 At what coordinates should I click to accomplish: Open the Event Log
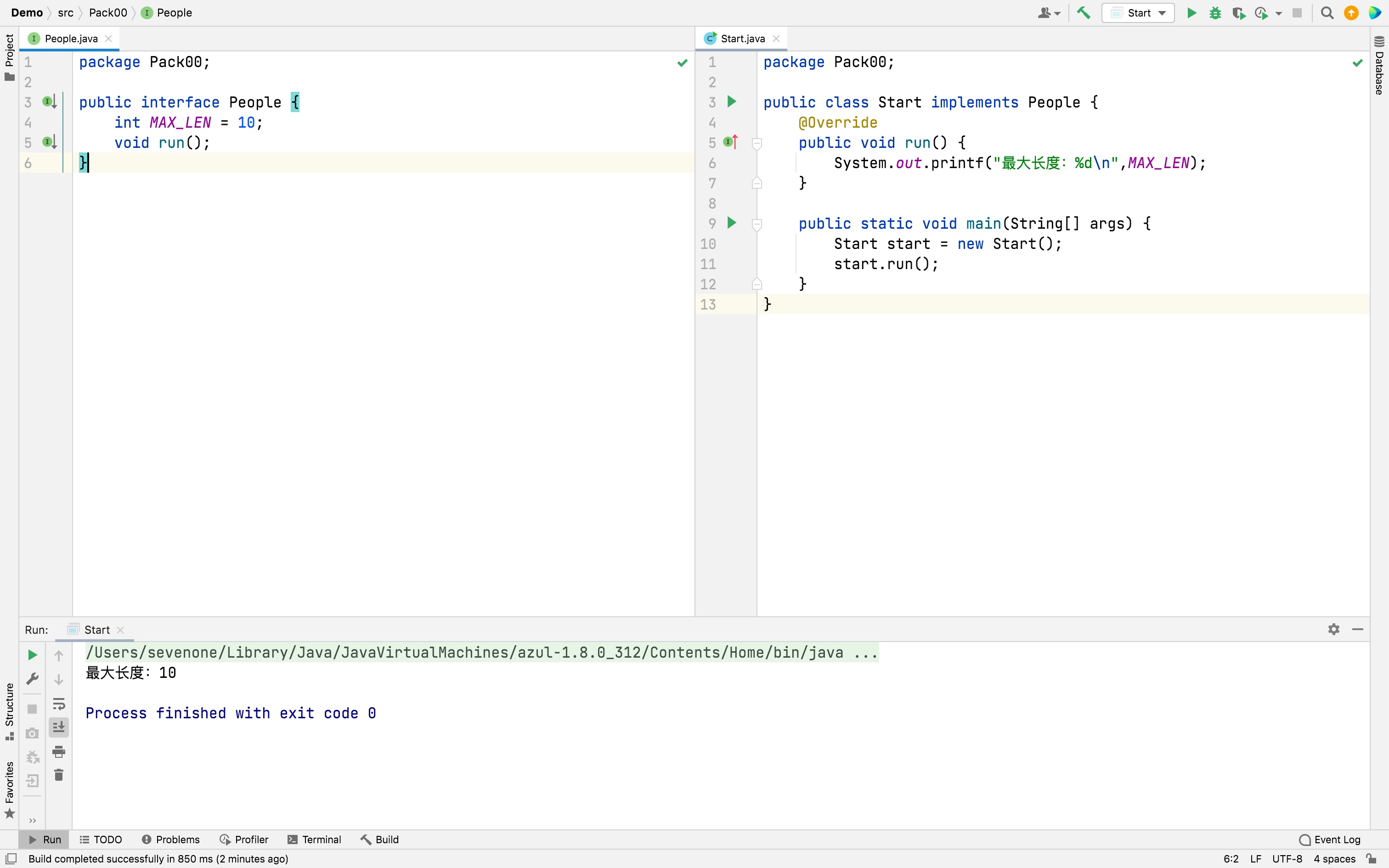click(x=1330, y=840)
